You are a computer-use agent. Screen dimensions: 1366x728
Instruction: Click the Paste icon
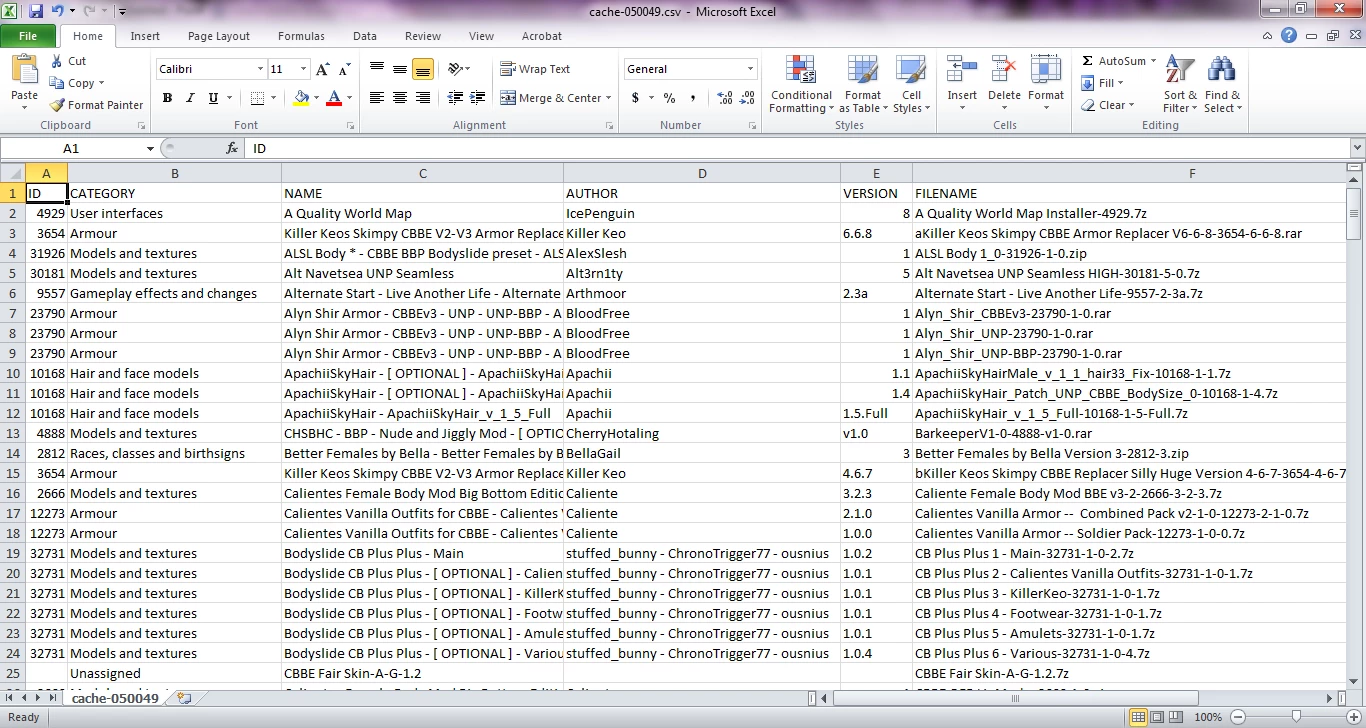click(24, 71)
